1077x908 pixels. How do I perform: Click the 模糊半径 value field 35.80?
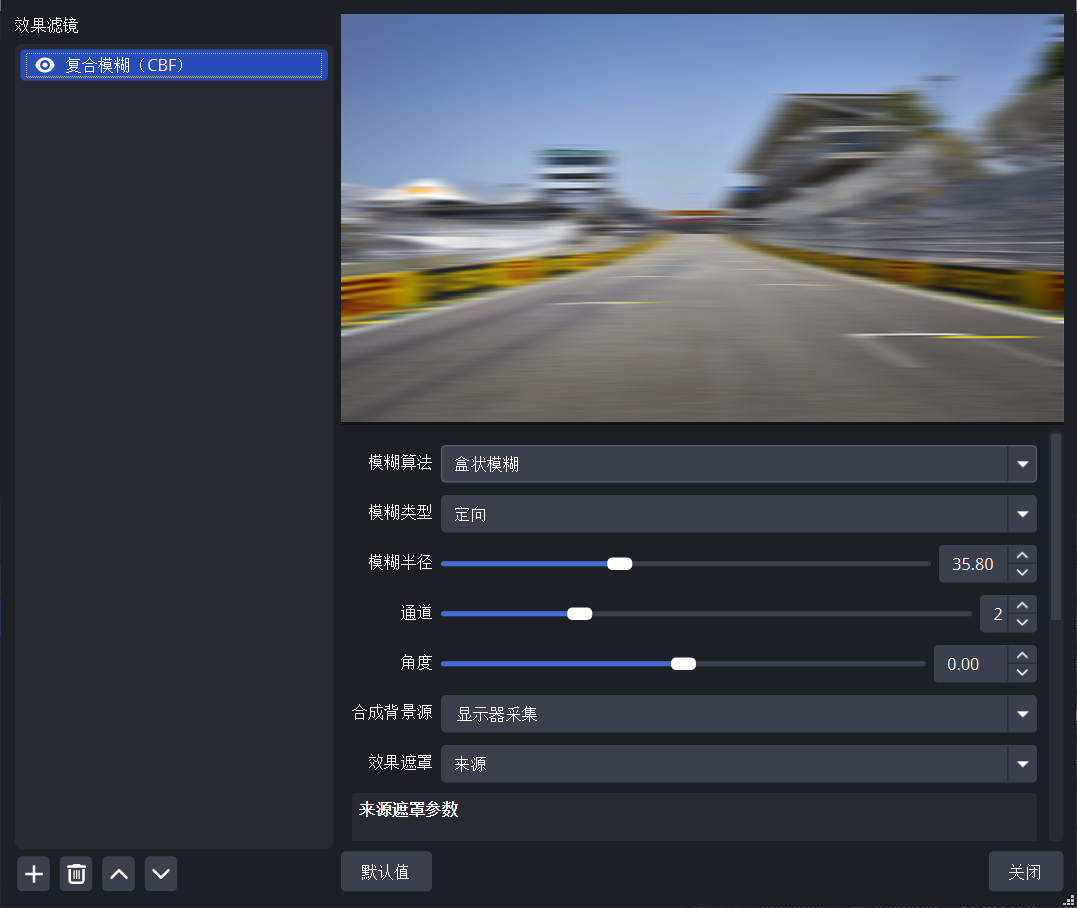click(x=972, y=564)
